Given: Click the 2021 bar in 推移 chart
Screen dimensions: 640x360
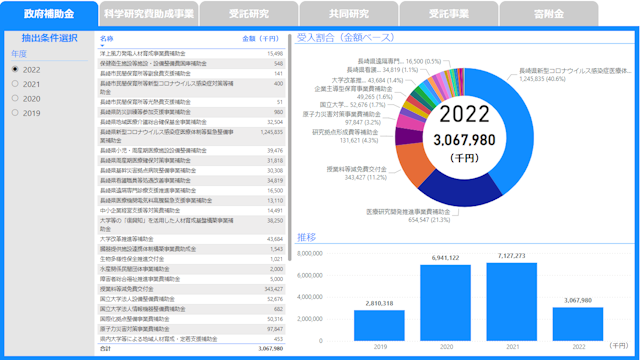Looking at the screenshot, I should tap(511, 302).
